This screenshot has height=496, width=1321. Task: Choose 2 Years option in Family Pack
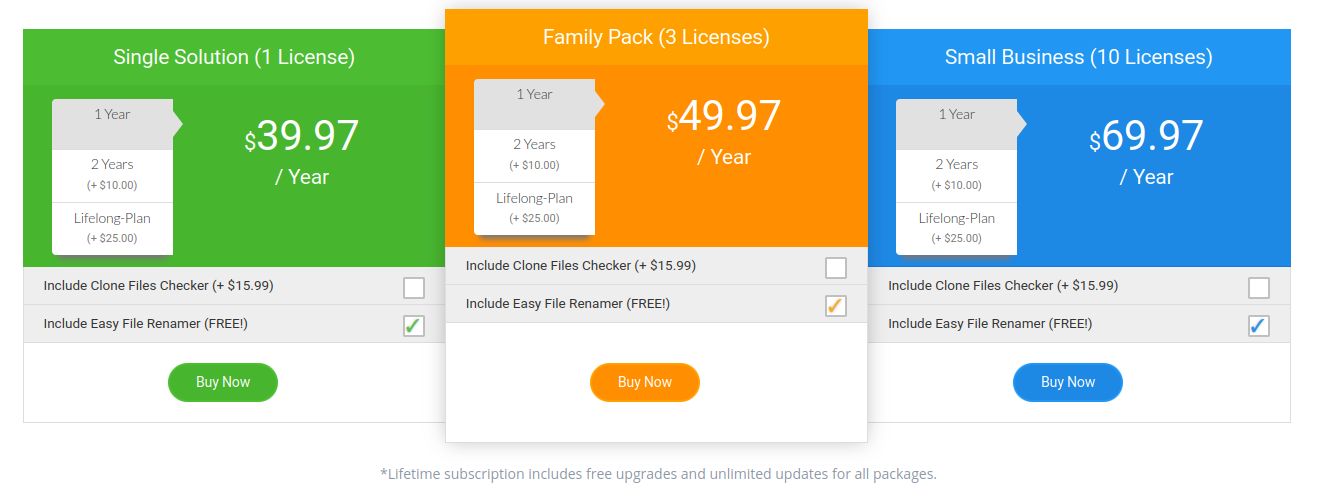tap(535, 156)
